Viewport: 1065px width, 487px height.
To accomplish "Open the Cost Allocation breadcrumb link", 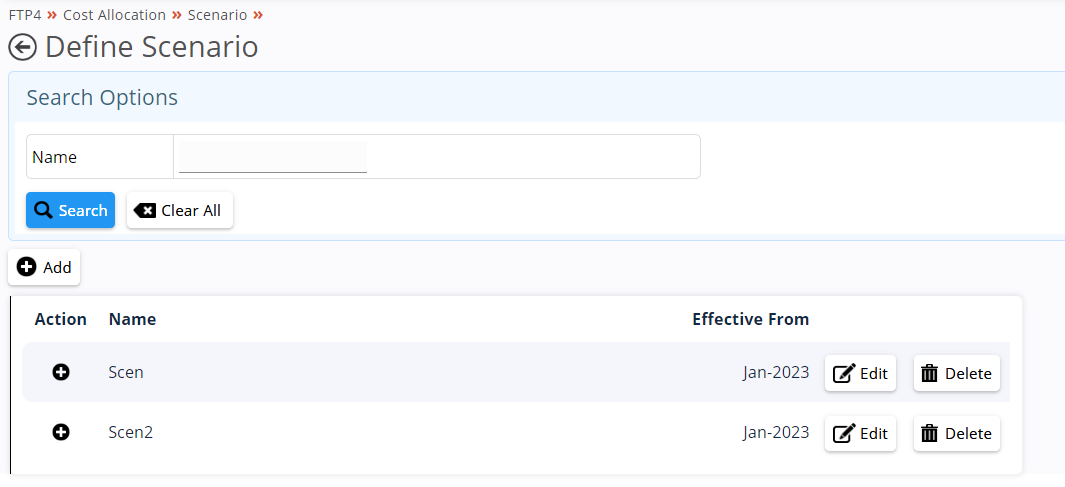I will click(x=114, y=15).
